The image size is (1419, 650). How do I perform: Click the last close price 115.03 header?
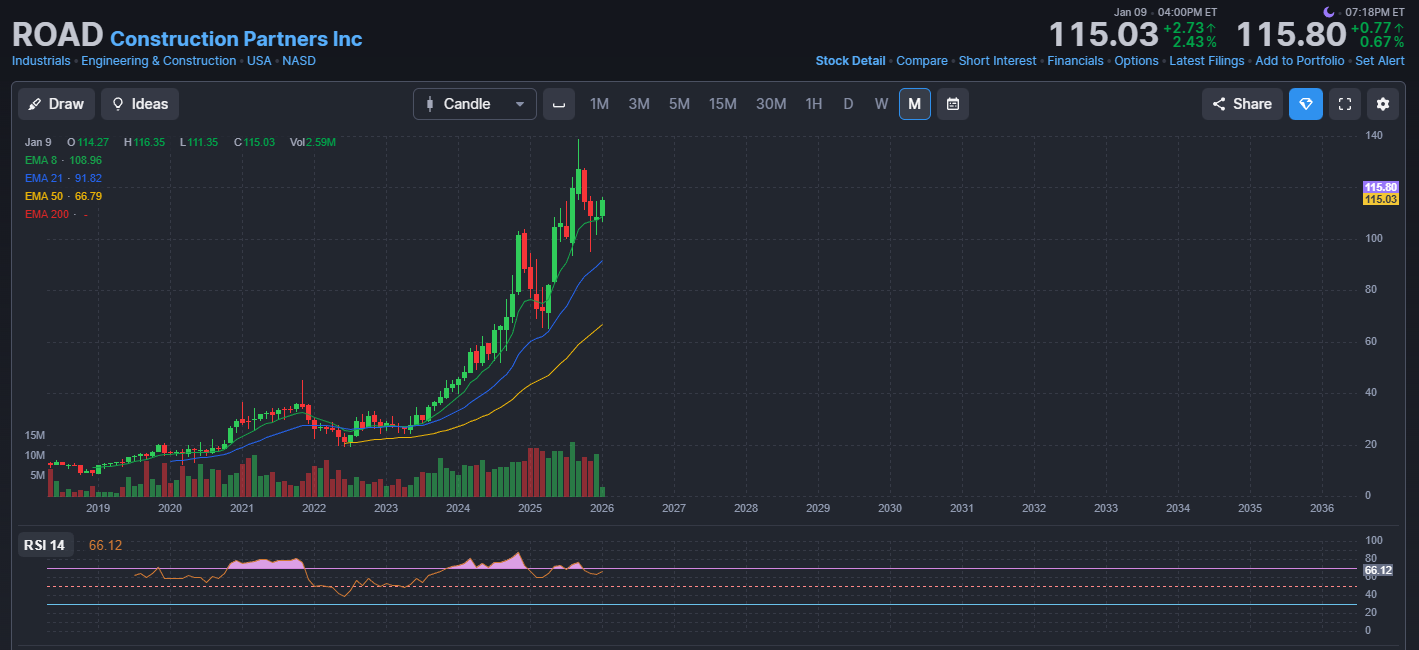(1103, 35)
